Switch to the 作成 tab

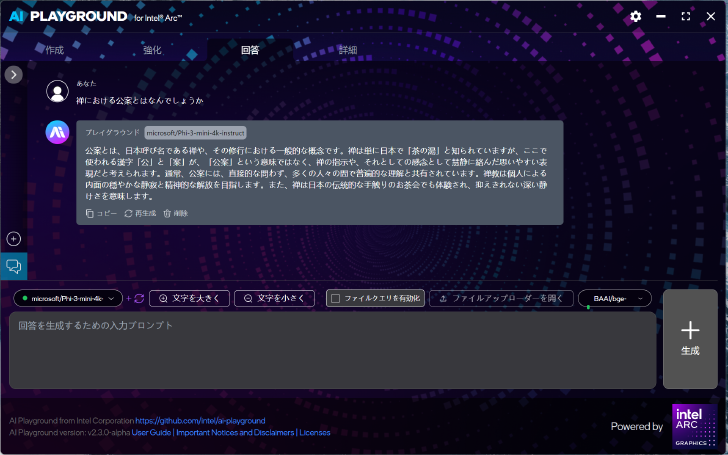[55, 50]
